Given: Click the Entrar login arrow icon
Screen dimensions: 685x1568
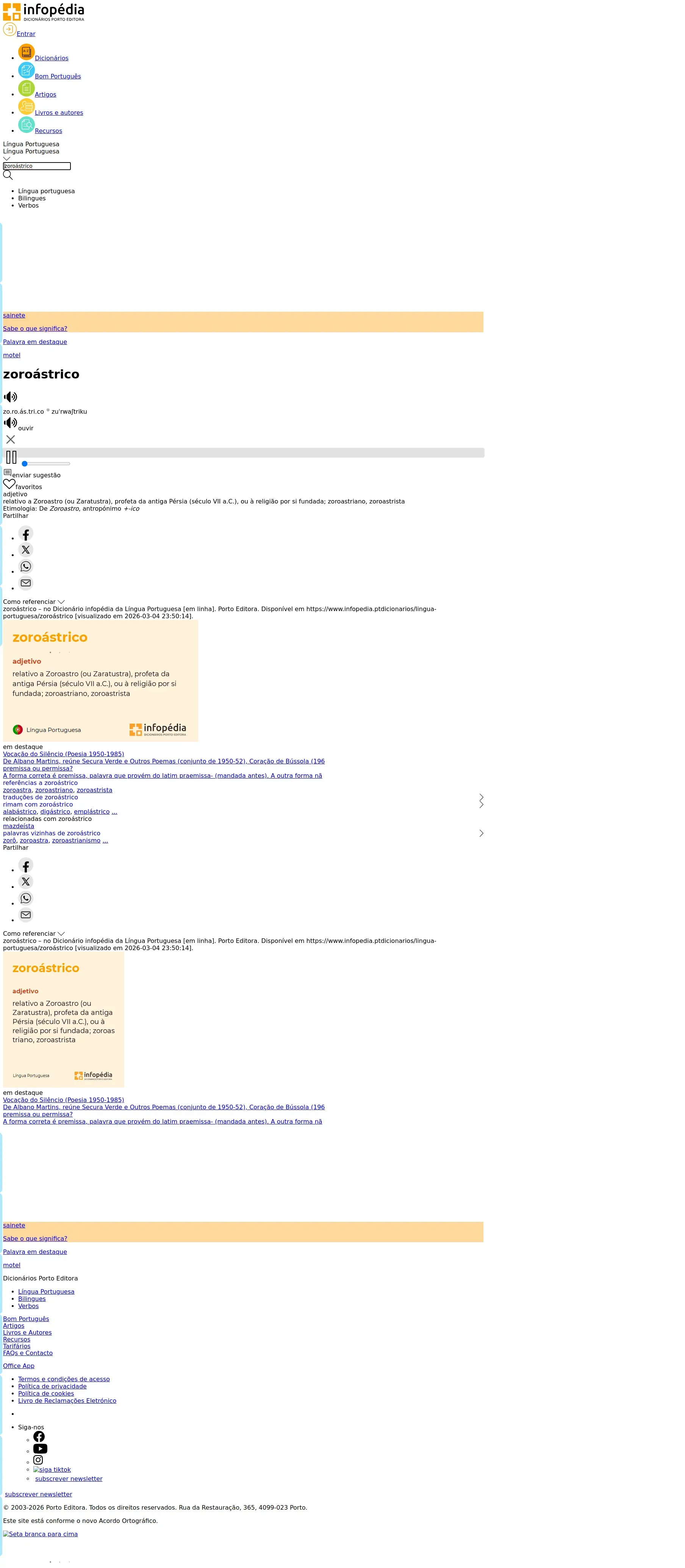Looking at the screenshot, I should (10, 29).
